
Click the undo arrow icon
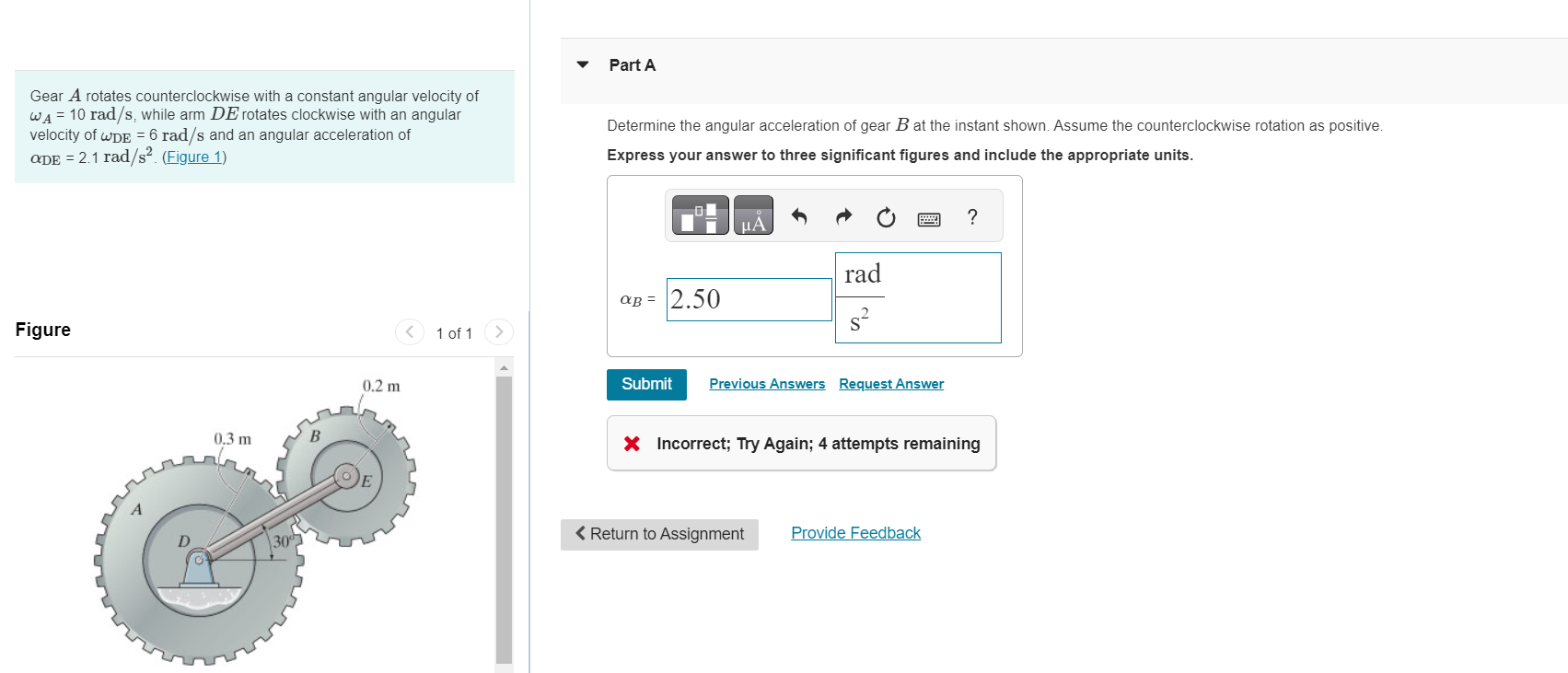pos(799,217)
